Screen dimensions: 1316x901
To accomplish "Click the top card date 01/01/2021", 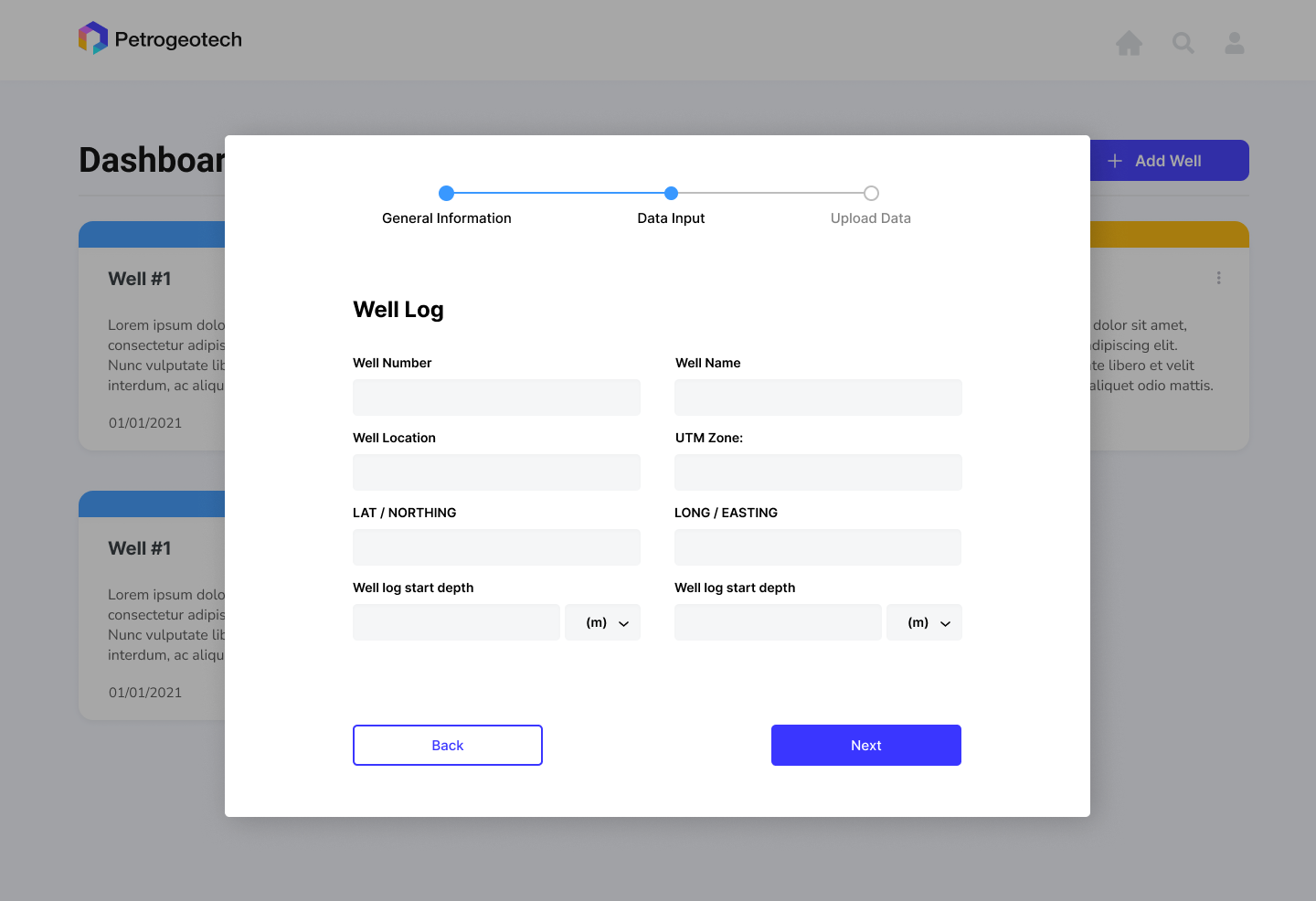I will pos(145,423).
